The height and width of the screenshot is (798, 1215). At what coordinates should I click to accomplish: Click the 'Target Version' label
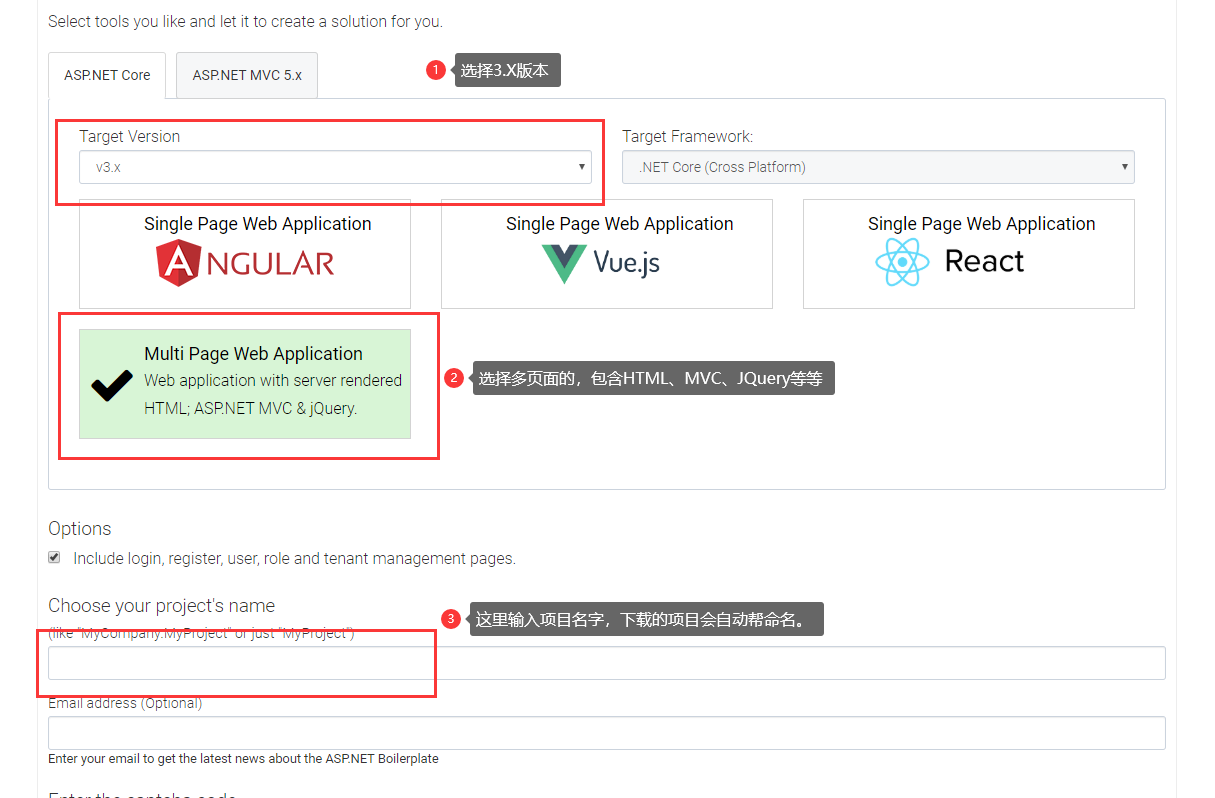130,137
